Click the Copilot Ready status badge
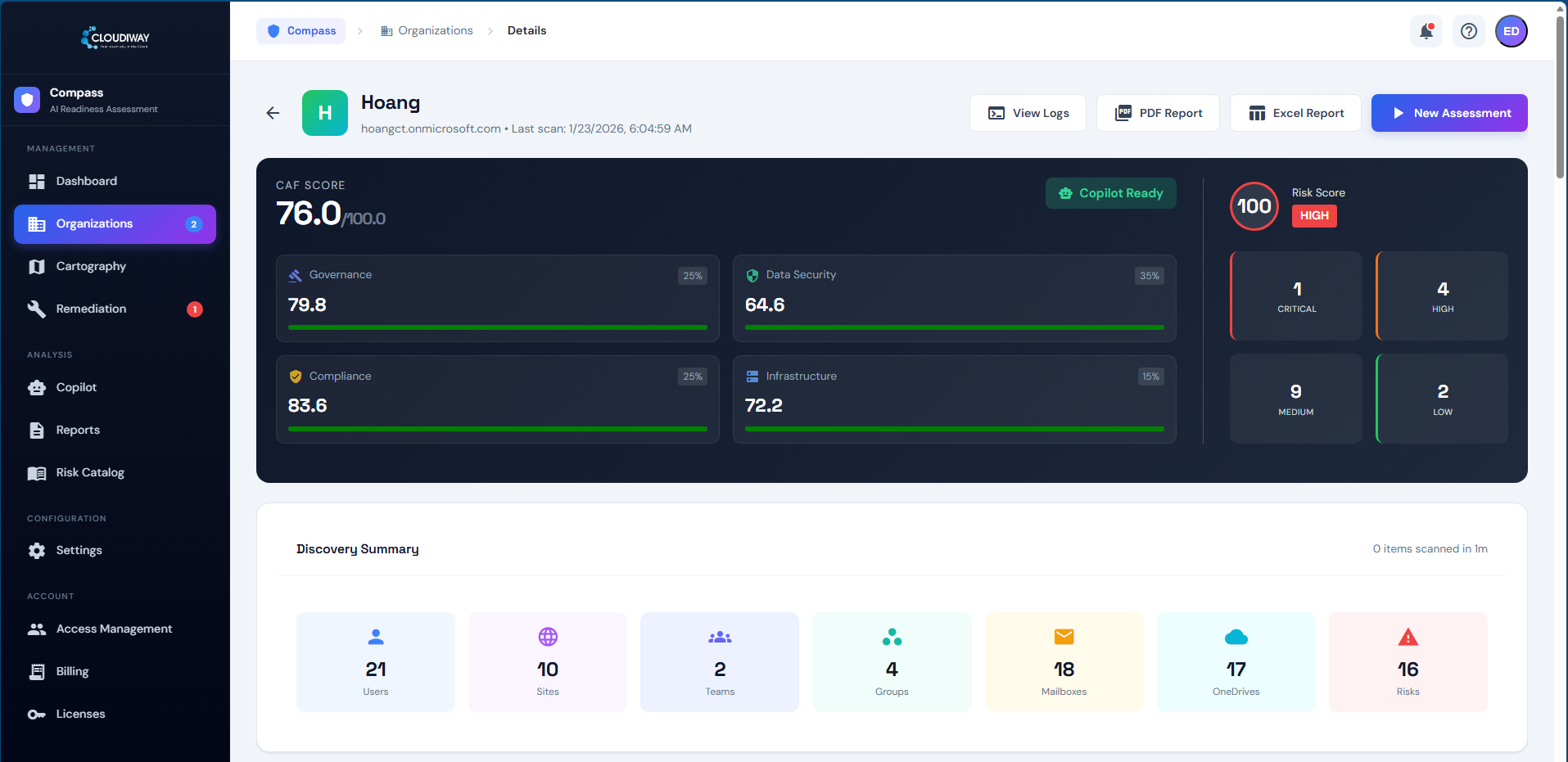Viewport: 1568px width, 762px height. (x=1110, y=193)
